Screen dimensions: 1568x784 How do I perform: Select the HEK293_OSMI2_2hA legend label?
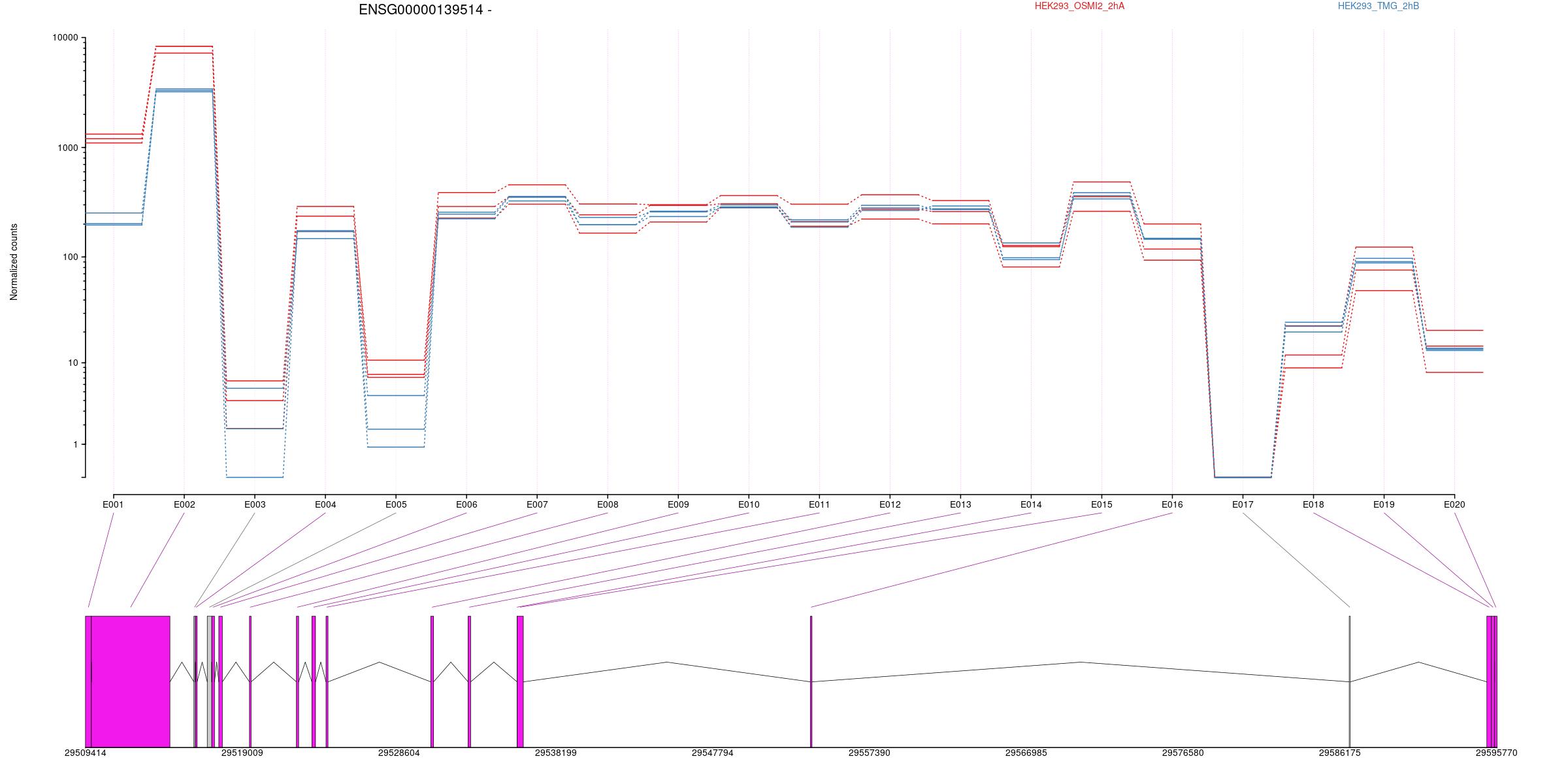click(x=1079, y=6)
